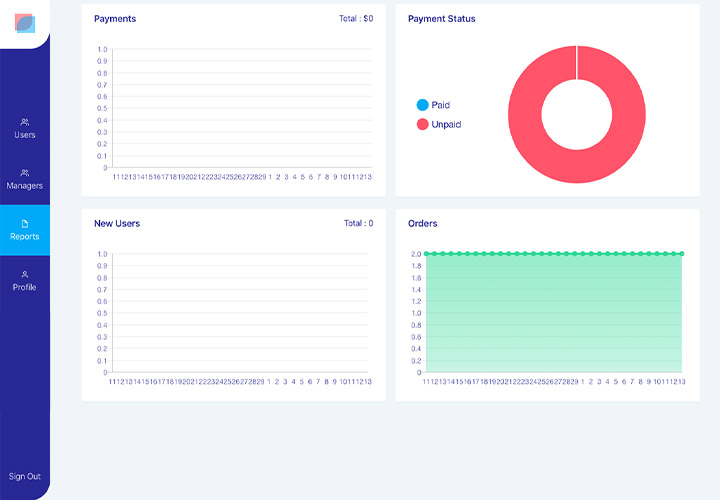Click the last data point on Orders chart

(x=682, y=254)
